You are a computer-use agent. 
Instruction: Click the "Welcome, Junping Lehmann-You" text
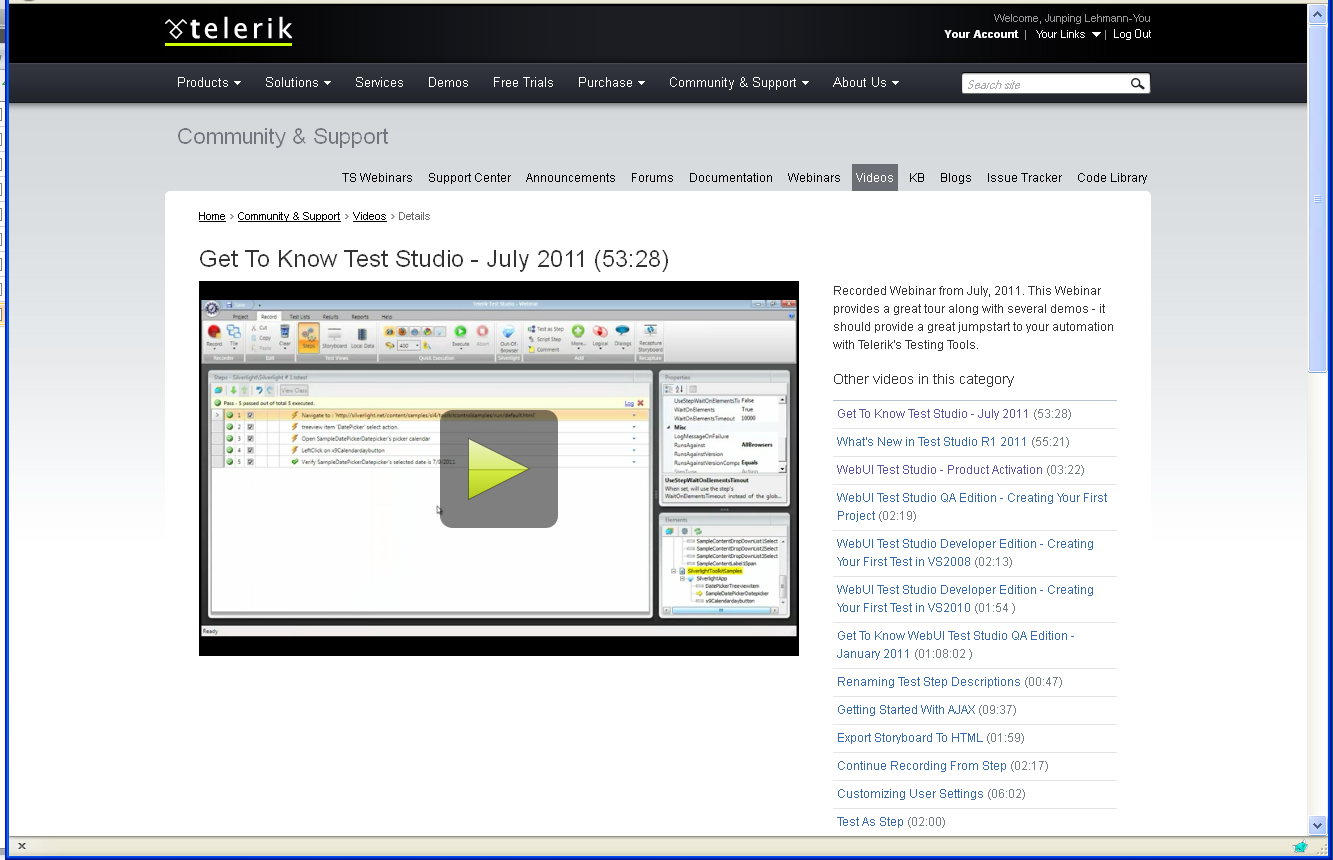click(1072, 18)
